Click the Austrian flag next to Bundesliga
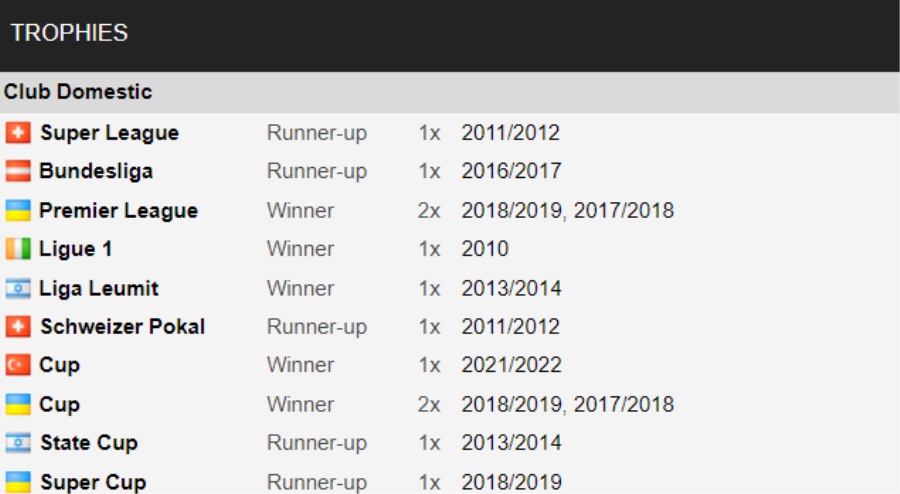 click(x=18, y=171)
